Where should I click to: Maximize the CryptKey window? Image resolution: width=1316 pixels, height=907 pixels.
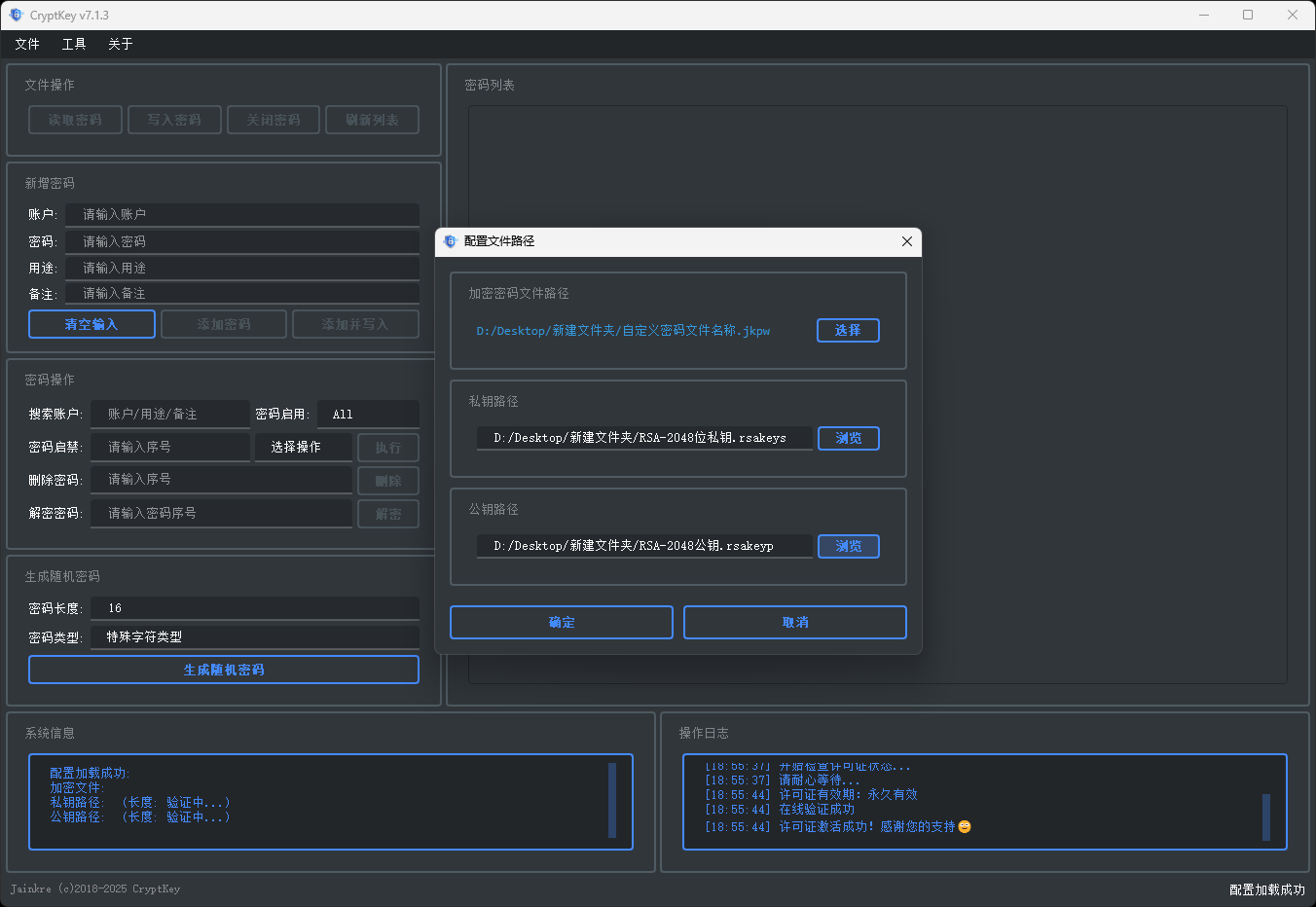[1248, 15]
